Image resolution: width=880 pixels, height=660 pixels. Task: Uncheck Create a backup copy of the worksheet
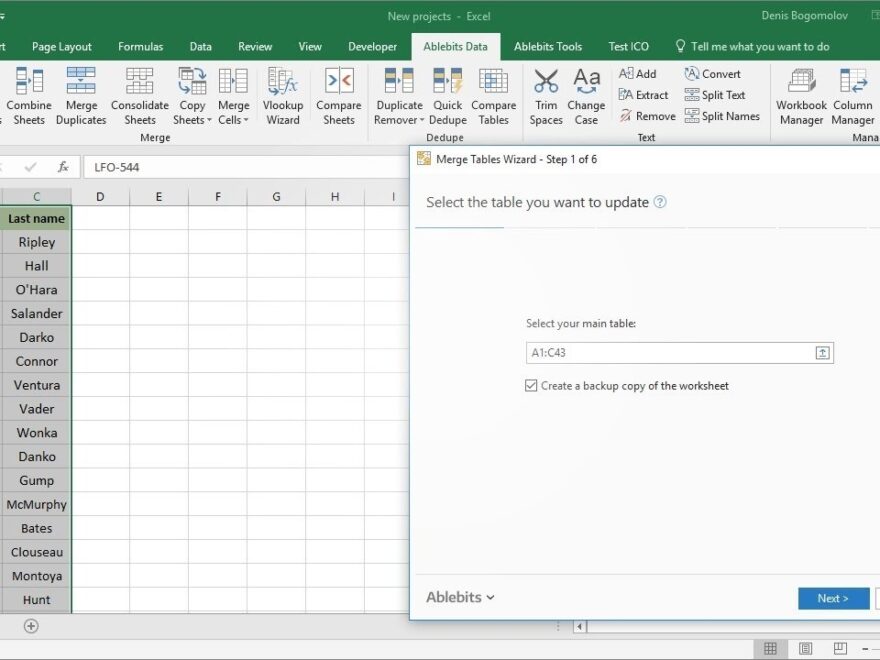531,385
